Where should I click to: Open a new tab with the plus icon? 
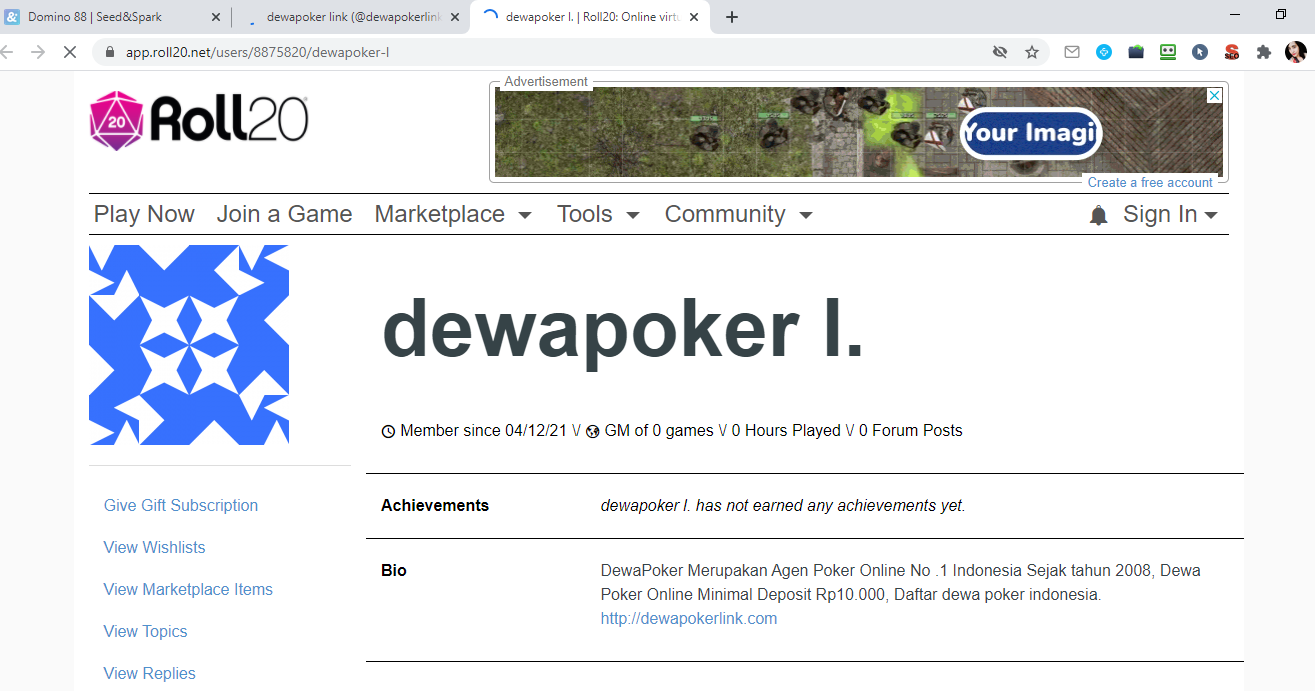coord(731,17)
